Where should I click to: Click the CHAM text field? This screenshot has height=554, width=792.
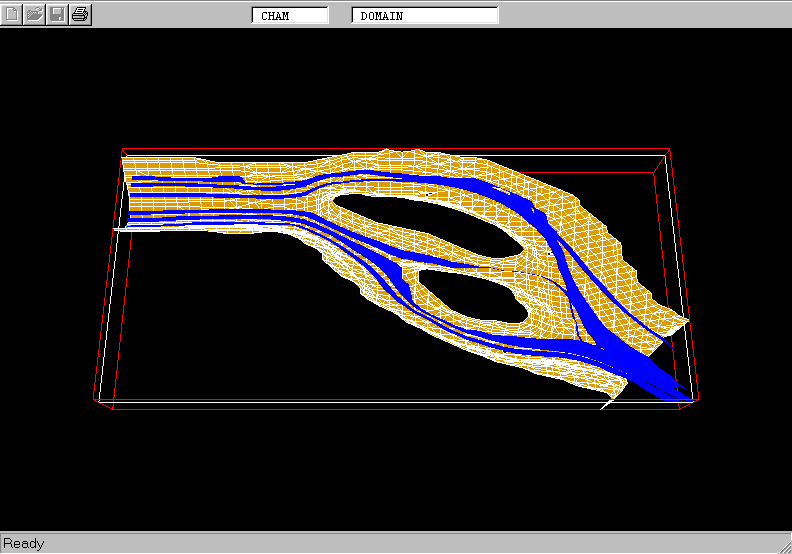pos(290,16)
